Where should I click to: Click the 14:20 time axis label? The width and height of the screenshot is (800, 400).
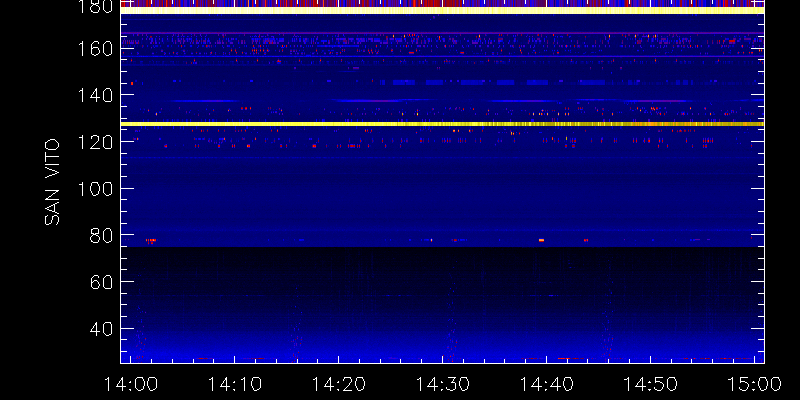338,384
